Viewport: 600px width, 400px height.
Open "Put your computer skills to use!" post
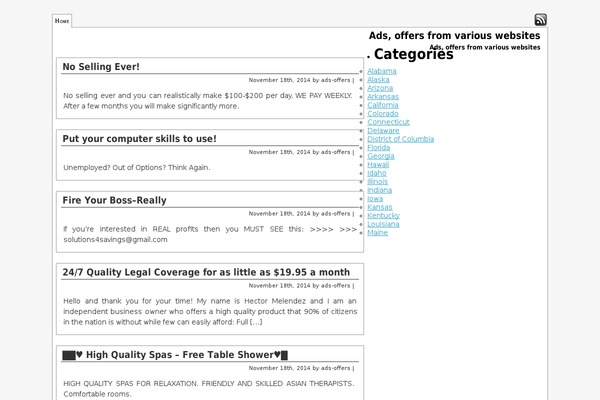click(x=139, y=139)
